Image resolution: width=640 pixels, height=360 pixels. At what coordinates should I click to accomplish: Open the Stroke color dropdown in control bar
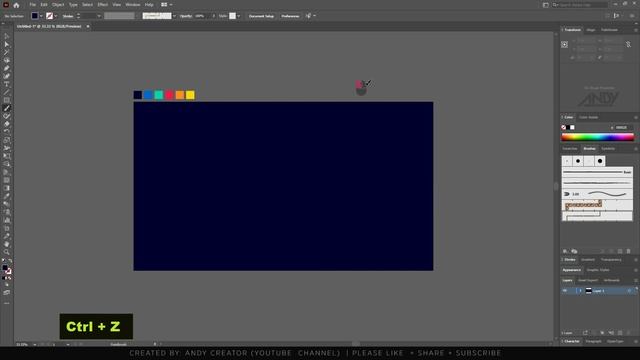tap(56, 16)
